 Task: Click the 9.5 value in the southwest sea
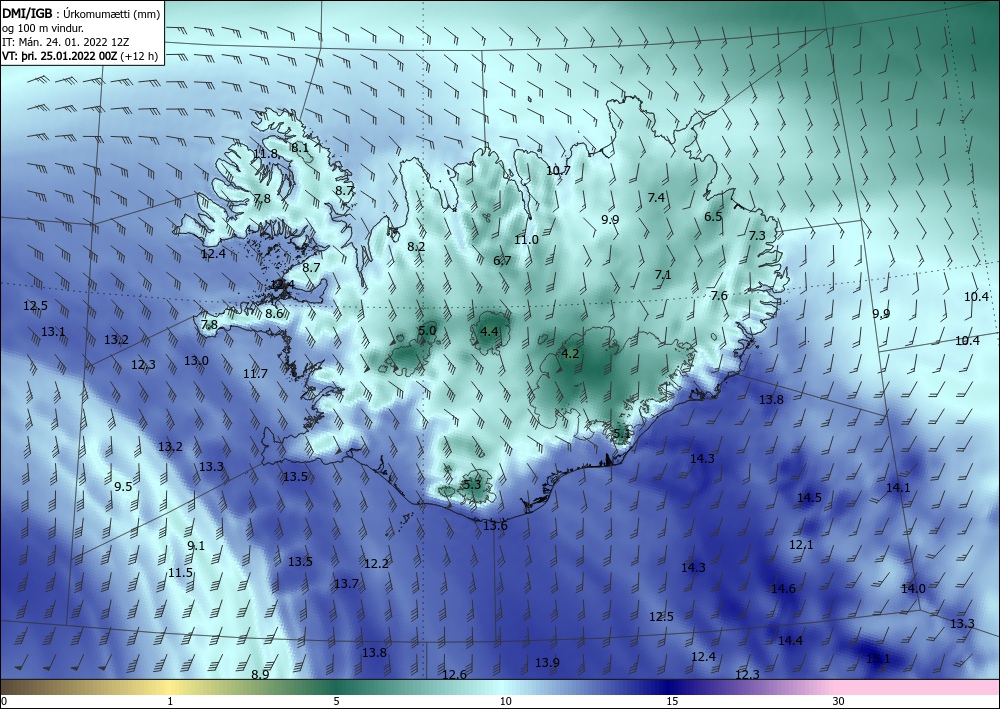[x=123, y=487]
